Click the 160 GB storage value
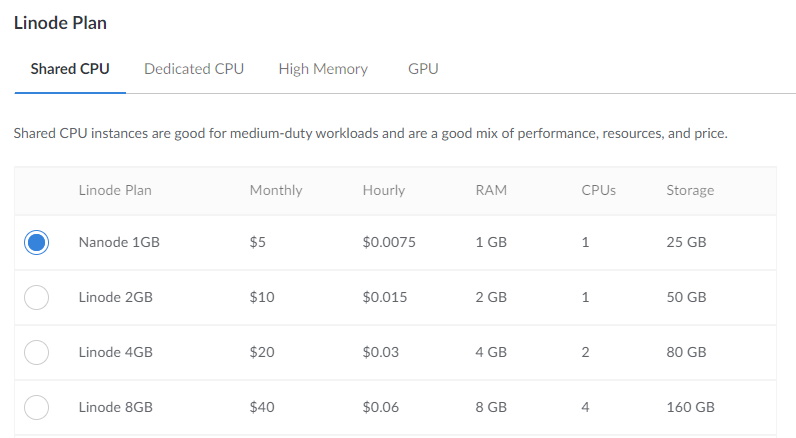The width and height of the screenshot is (796, 438). click(690, 407)
